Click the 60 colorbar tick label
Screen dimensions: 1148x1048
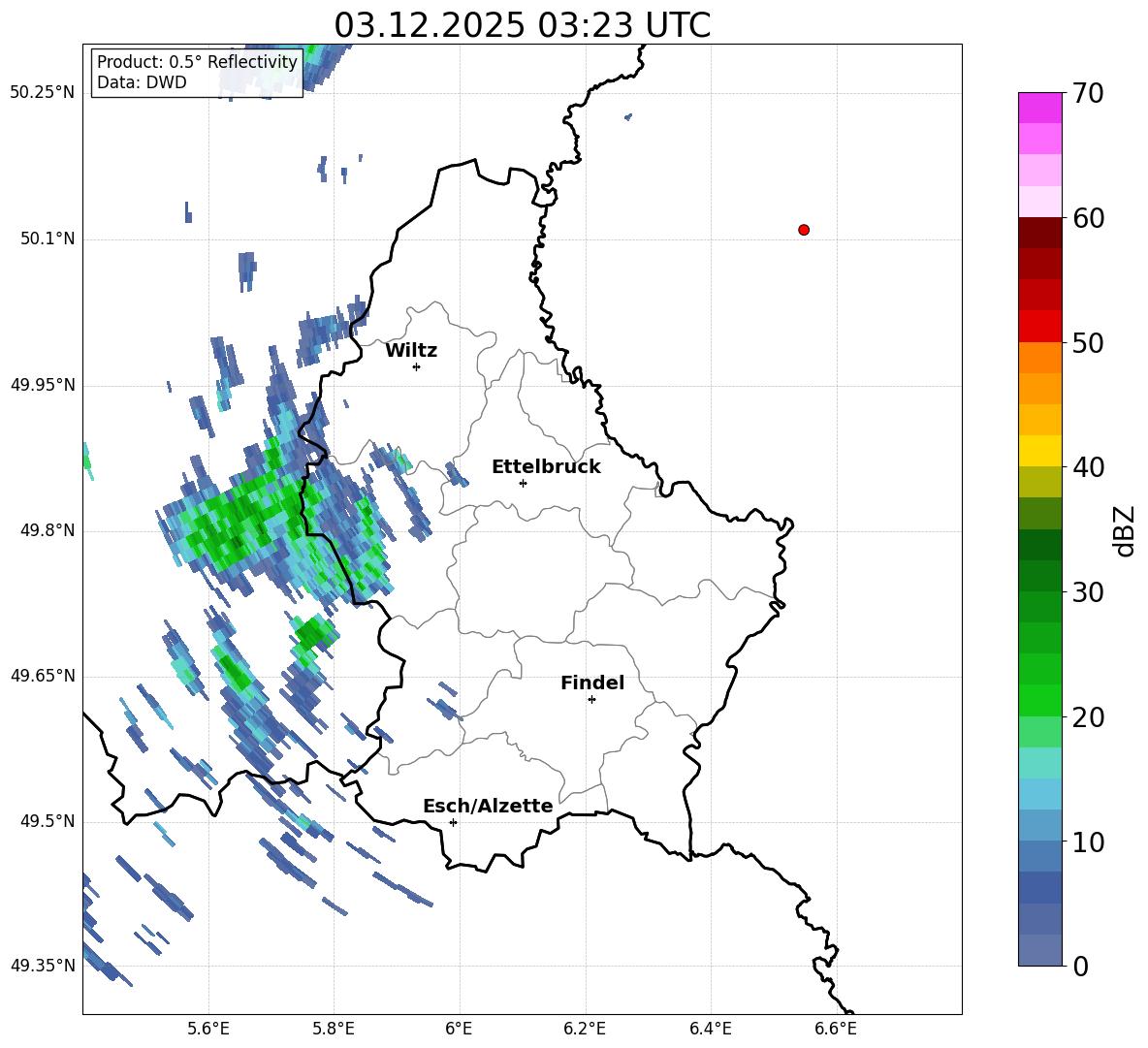(x=1088, y=217)
